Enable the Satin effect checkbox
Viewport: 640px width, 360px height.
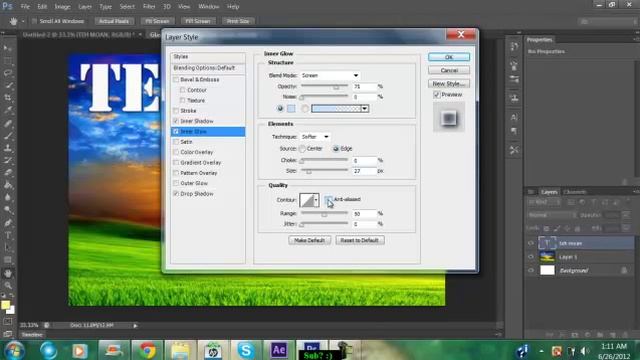176,142
